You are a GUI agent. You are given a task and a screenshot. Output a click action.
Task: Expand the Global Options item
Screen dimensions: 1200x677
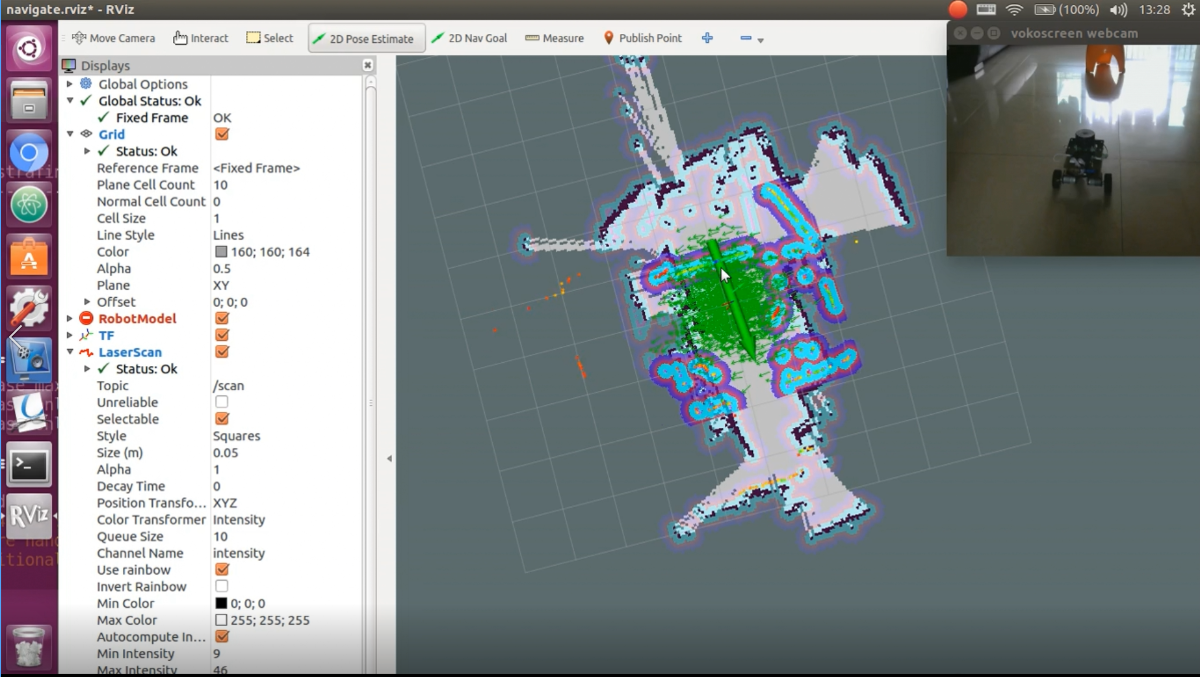pyautogui.click(x=70, y=84)
